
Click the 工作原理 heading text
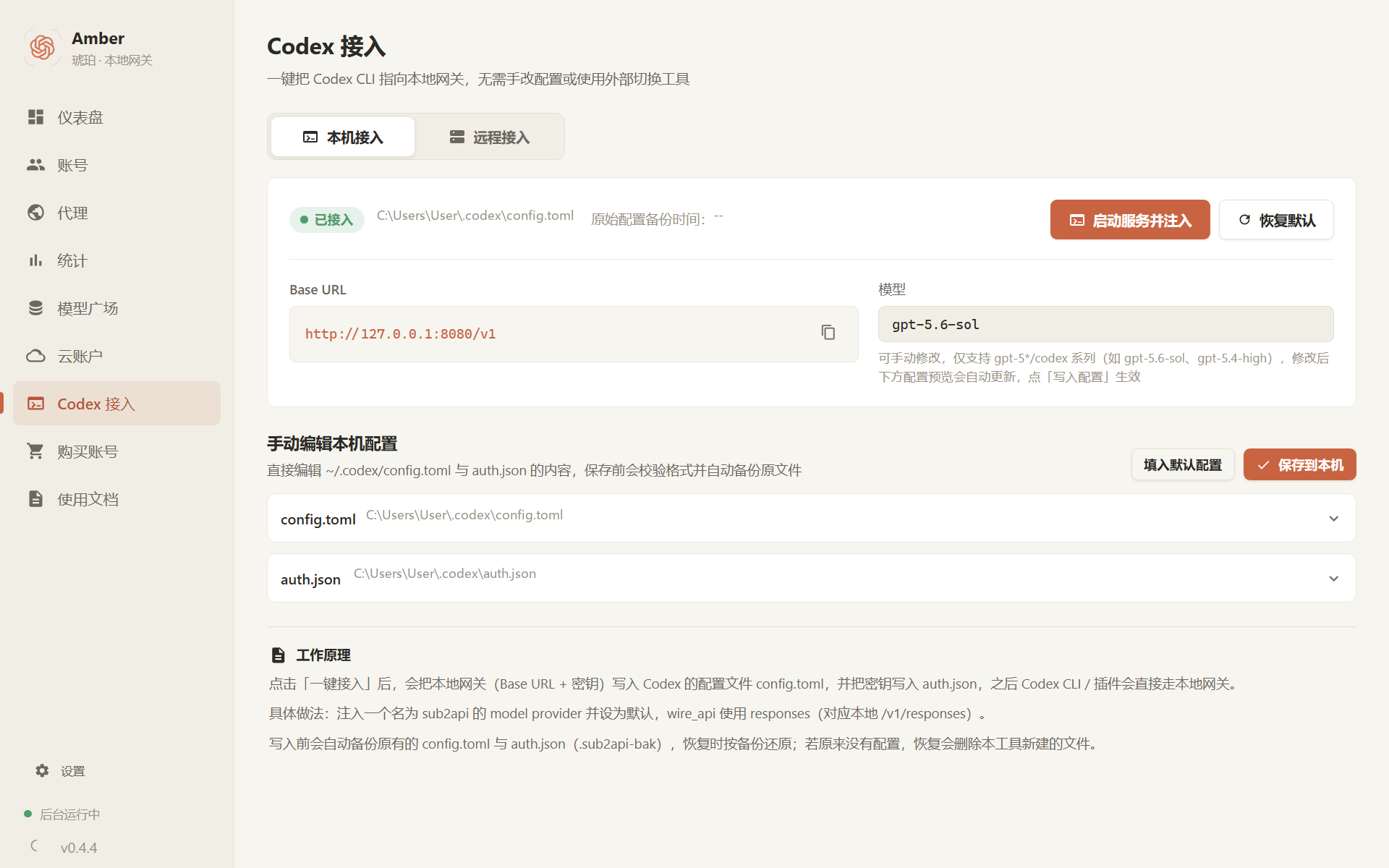(x=323, y=655)
